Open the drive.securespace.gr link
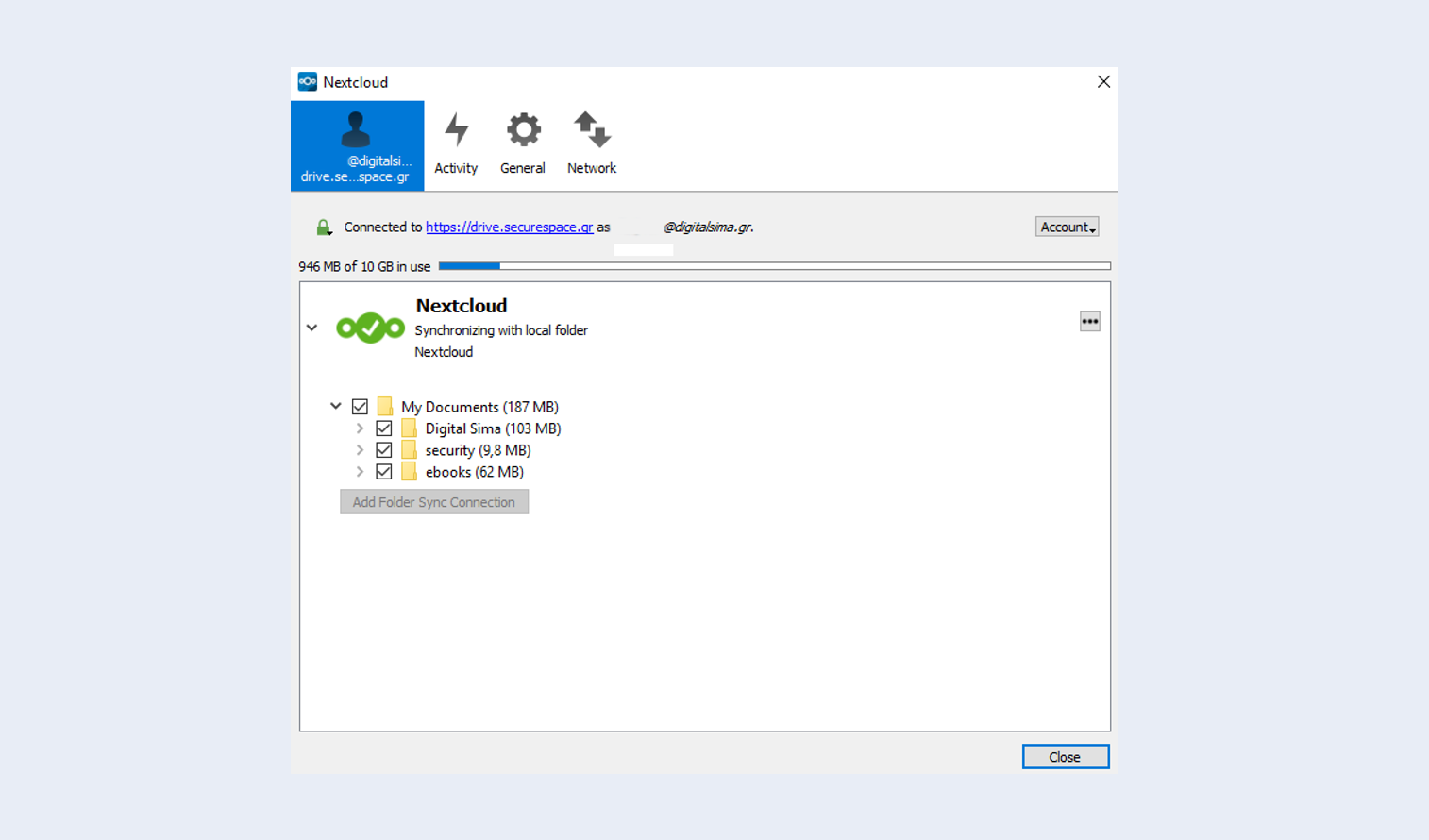Image resolution: width=1429 pixels, height=840 pixels. point(509,227)
